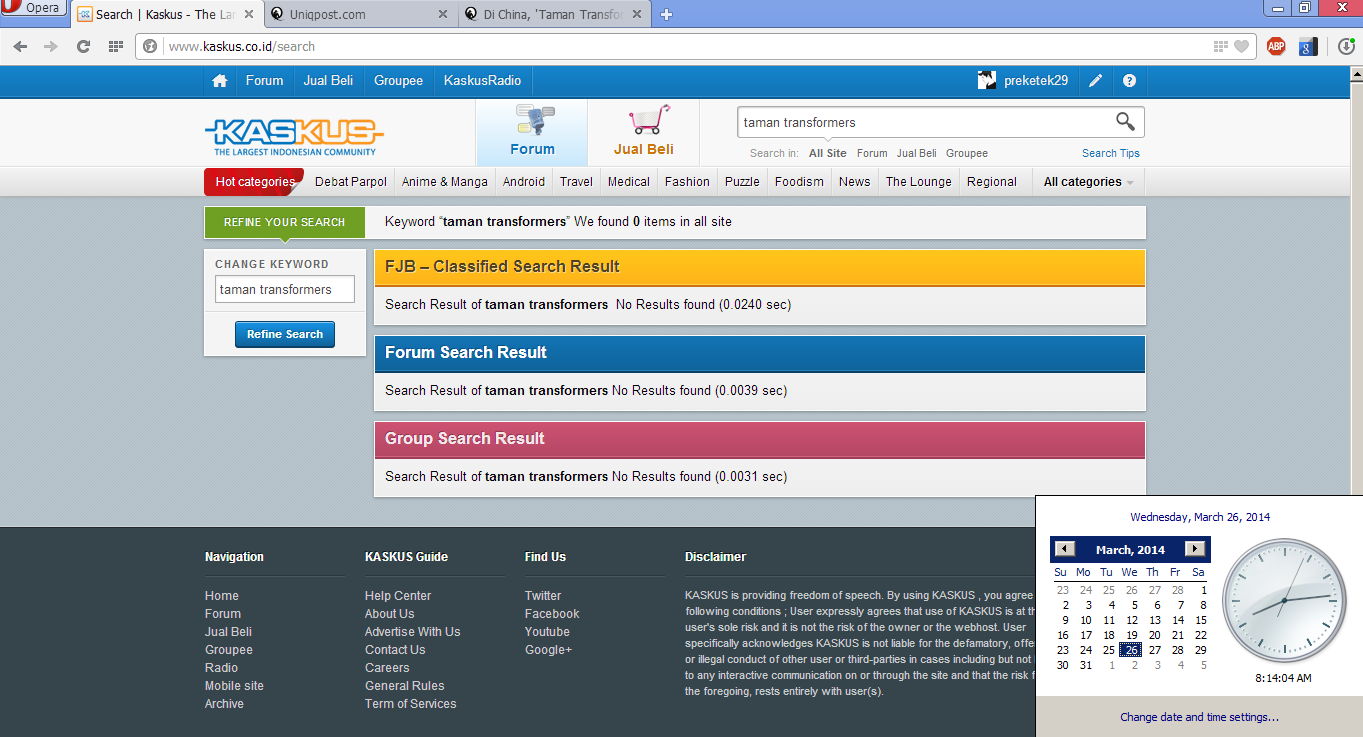Image resolution: width=1363 pixels, height=737 pixels.
Task: Click the heart bookmark icon in address bar
Action: [1241, 46]
